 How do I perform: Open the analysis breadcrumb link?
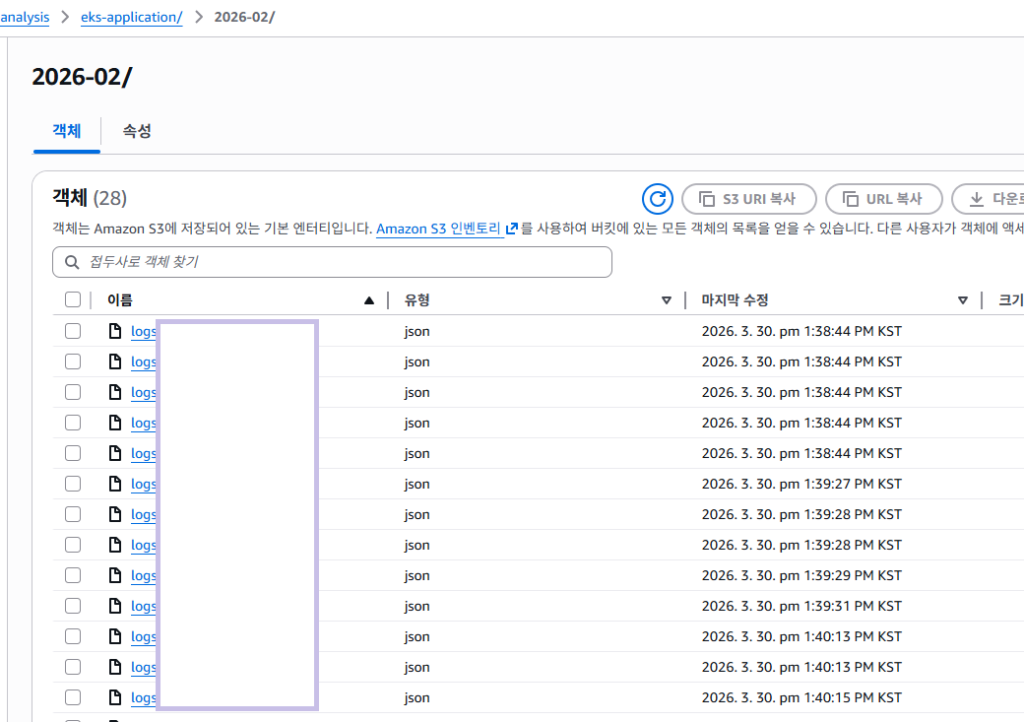(24, 17)
